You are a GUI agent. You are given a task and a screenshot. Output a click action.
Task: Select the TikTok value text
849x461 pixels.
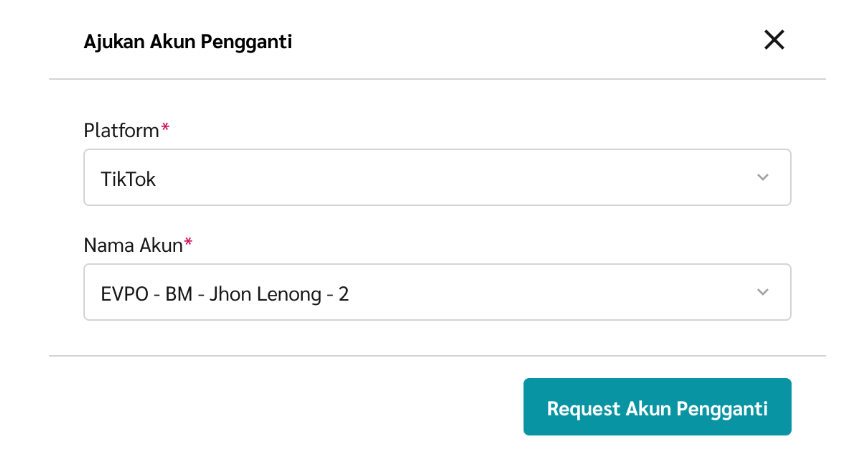tap(129, 179)
